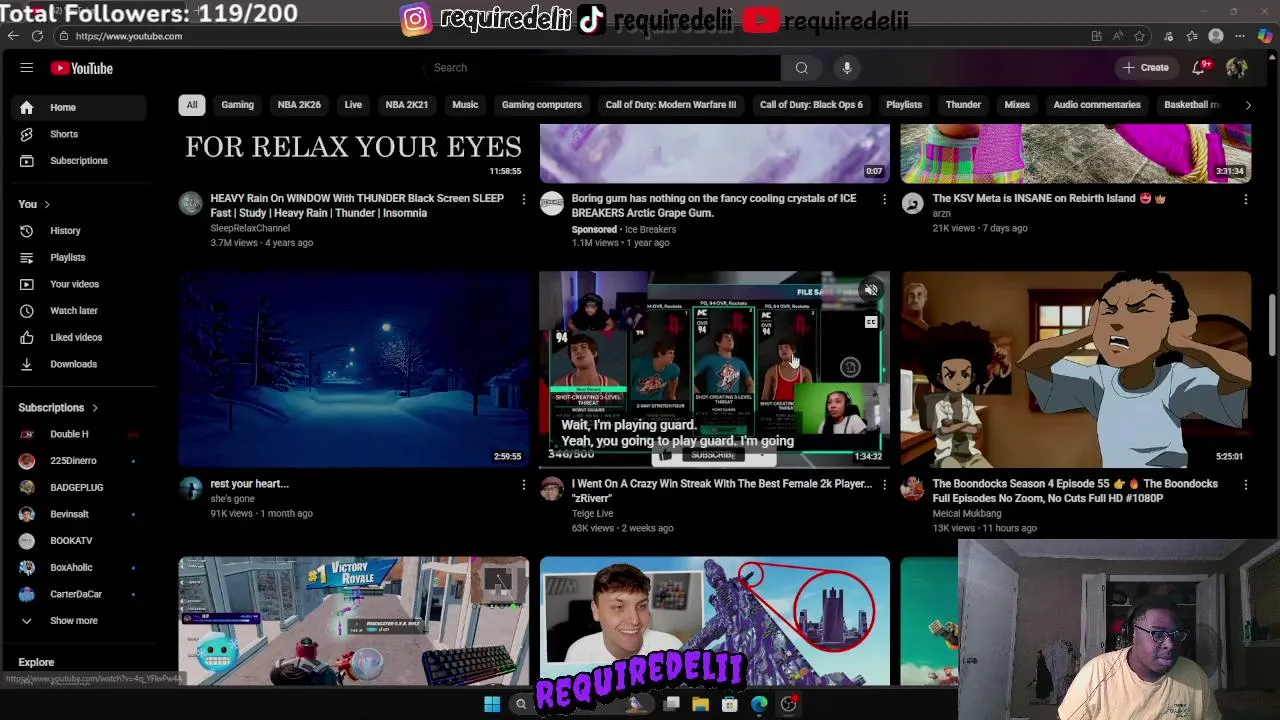Image resolution: width=1280 pixels, height=720 pixels.
Task: Open the Boondocks cartoon thumbnail
Action: tap(1076, 369)
